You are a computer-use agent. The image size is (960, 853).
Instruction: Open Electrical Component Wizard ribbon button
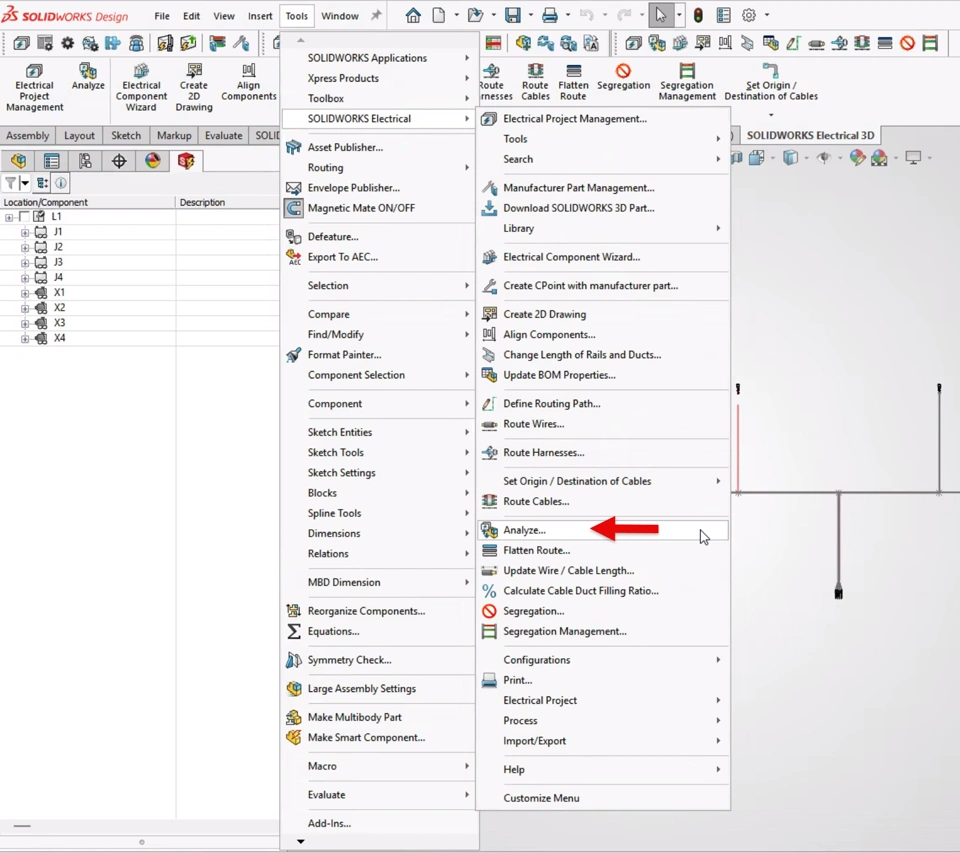click(141, 88)
